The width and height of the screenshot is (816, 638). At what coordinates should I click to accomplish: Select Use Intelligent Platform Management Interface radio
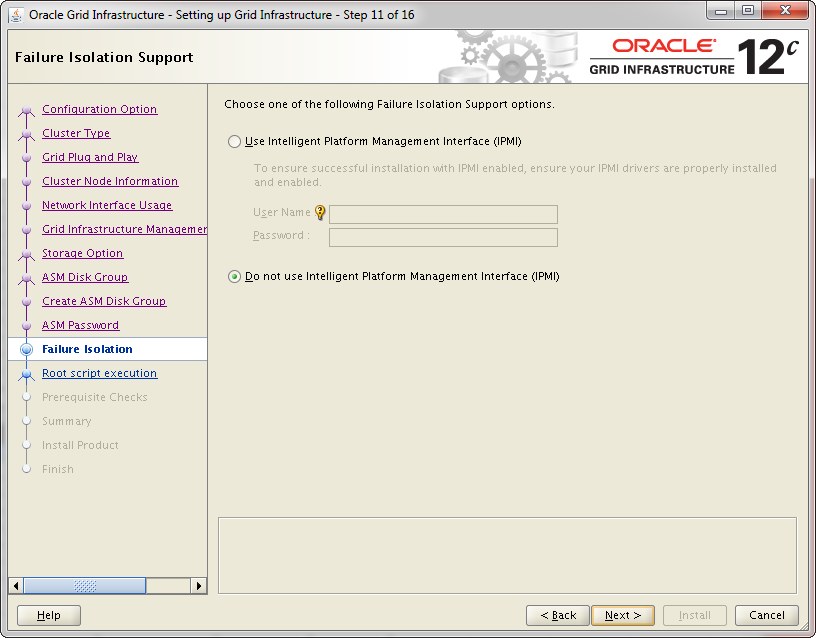point(235,142)
